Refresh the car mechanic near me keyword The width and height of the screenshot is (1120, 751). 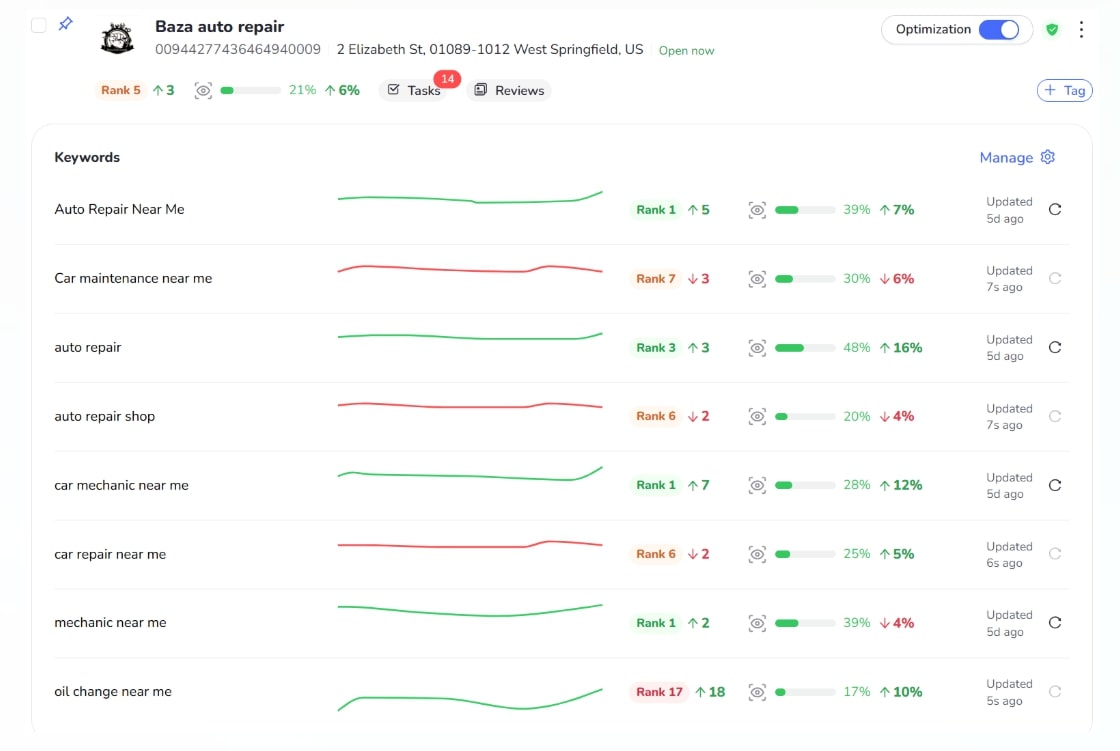1054,485
